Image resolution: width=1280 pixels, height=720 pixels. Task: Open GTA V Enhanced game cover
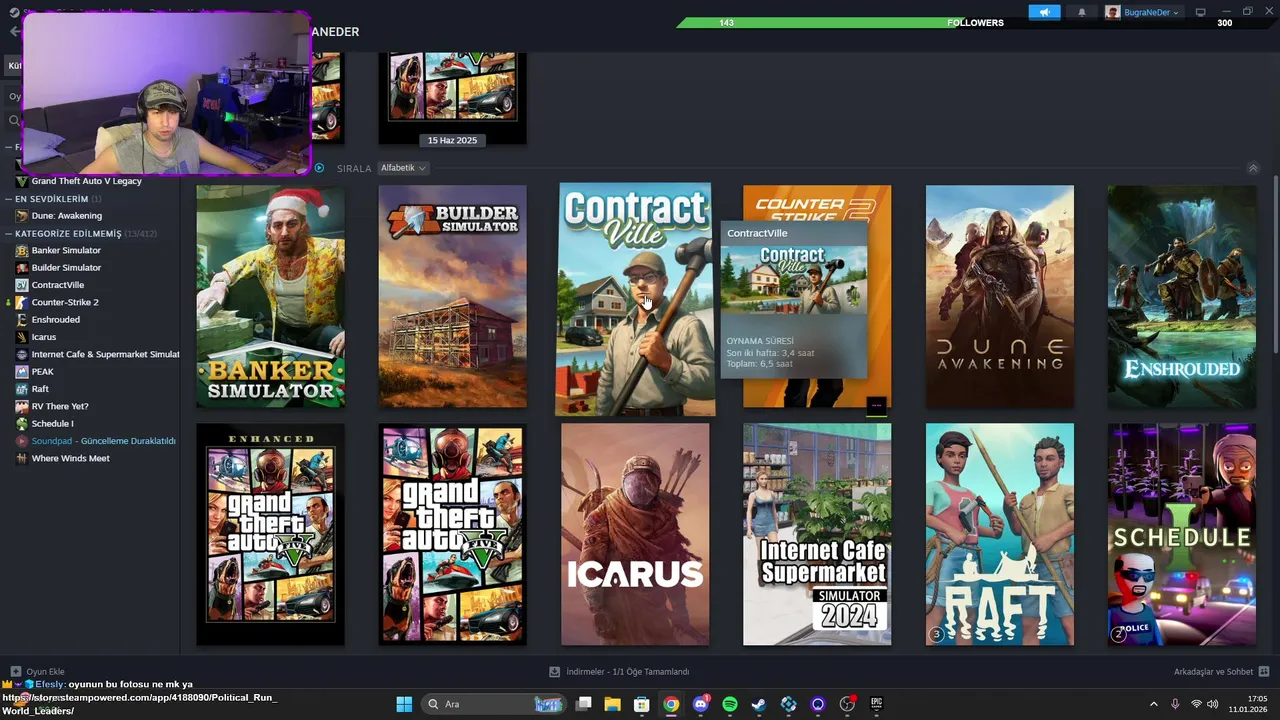270,534
